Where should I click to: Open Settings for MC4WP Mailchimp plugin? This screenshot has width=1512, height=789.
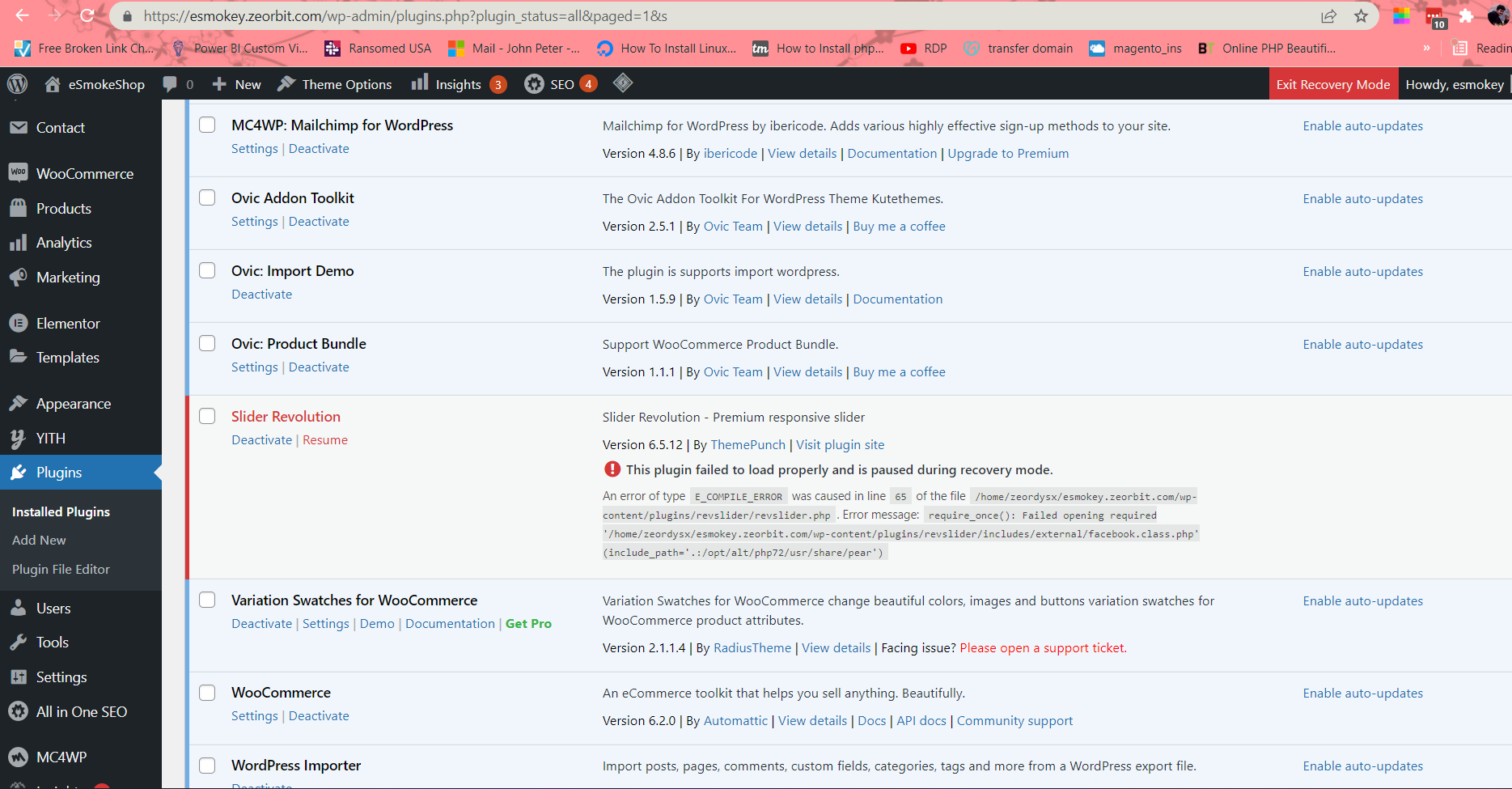click(254, 149)
